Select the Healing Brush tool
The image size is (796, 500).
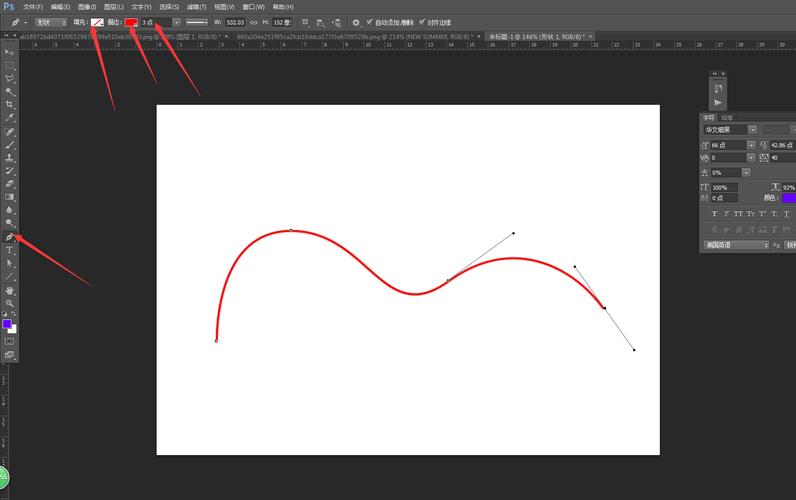[9, 132]
